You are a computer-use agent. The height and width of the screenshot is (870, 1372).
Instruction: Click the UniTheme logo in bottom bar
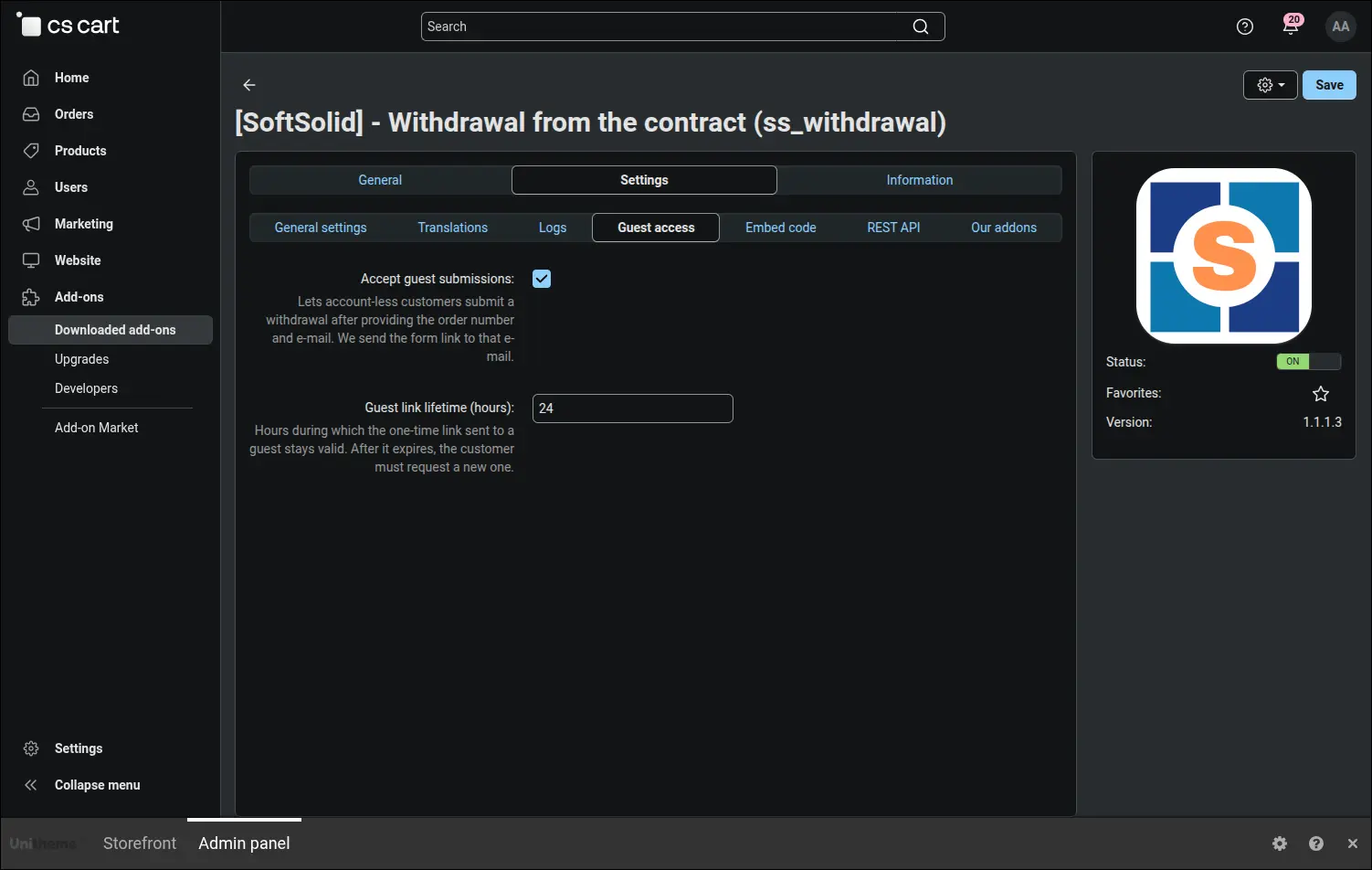point(43,843)
